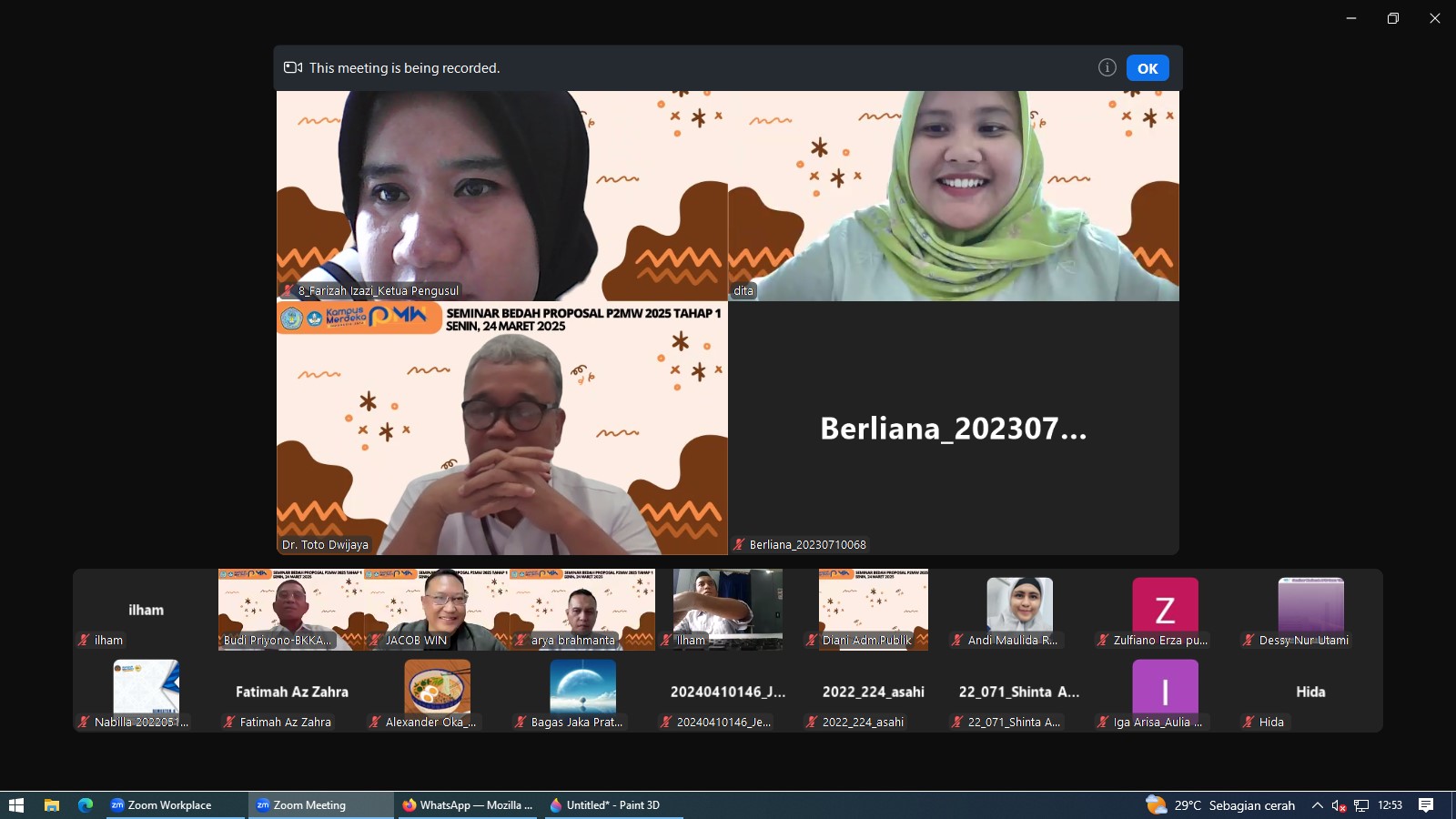The width and height of the screenshot is (1456, 819).
Task: Restore down the Zoom meeting window
Action: pos(1392,18)
